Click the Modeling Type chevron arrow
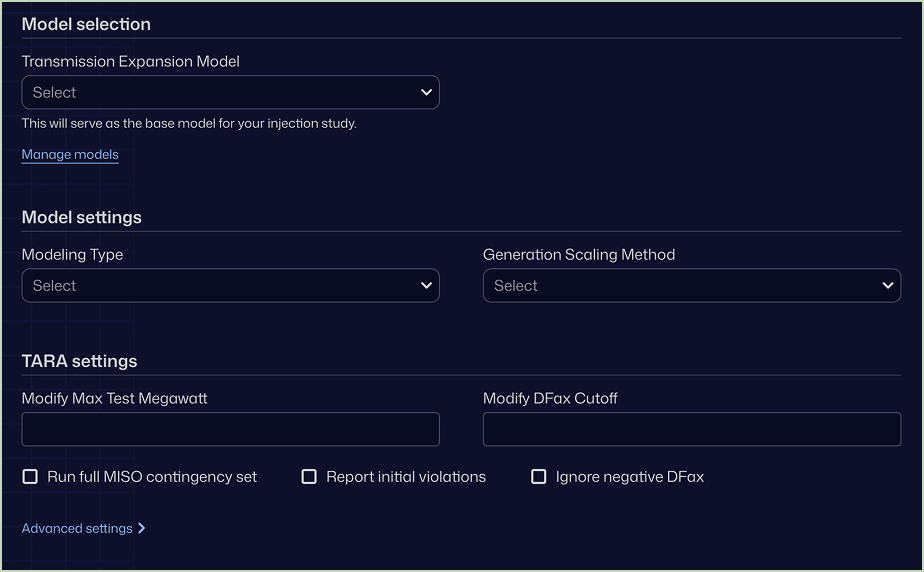 426,286
